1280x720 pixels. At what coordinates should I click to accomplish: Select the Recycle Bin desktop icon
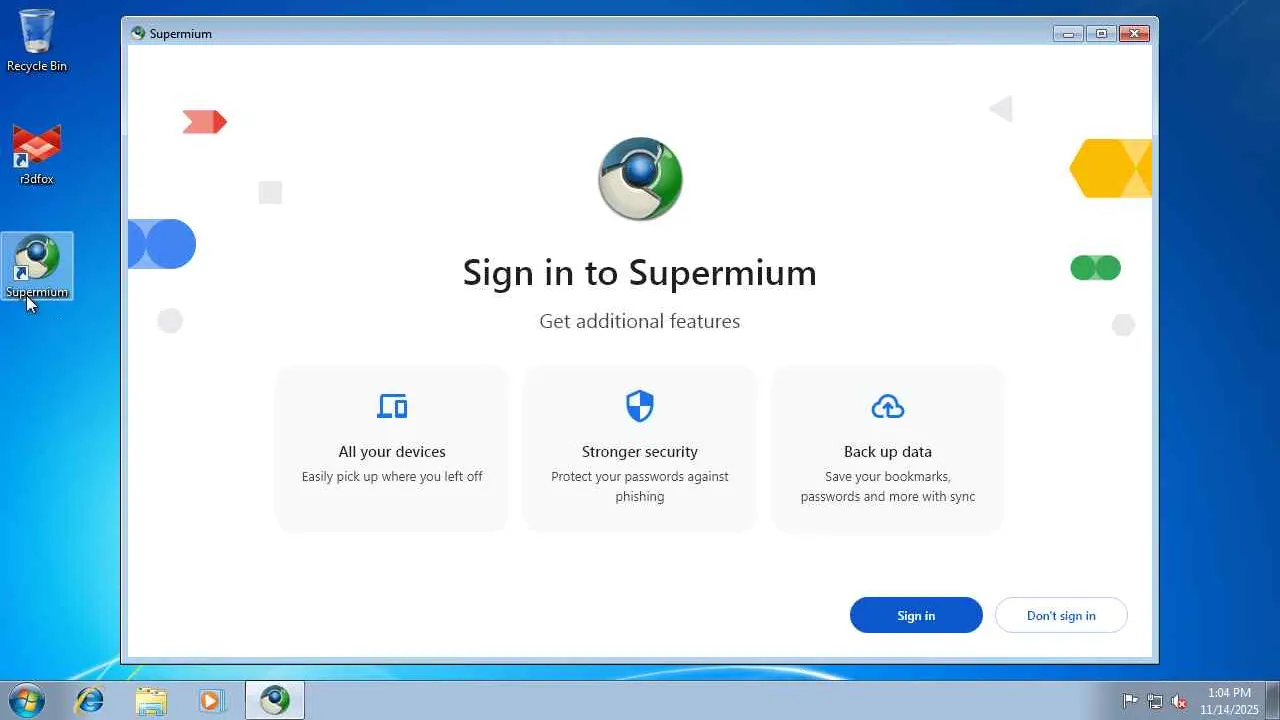[37, 41]
